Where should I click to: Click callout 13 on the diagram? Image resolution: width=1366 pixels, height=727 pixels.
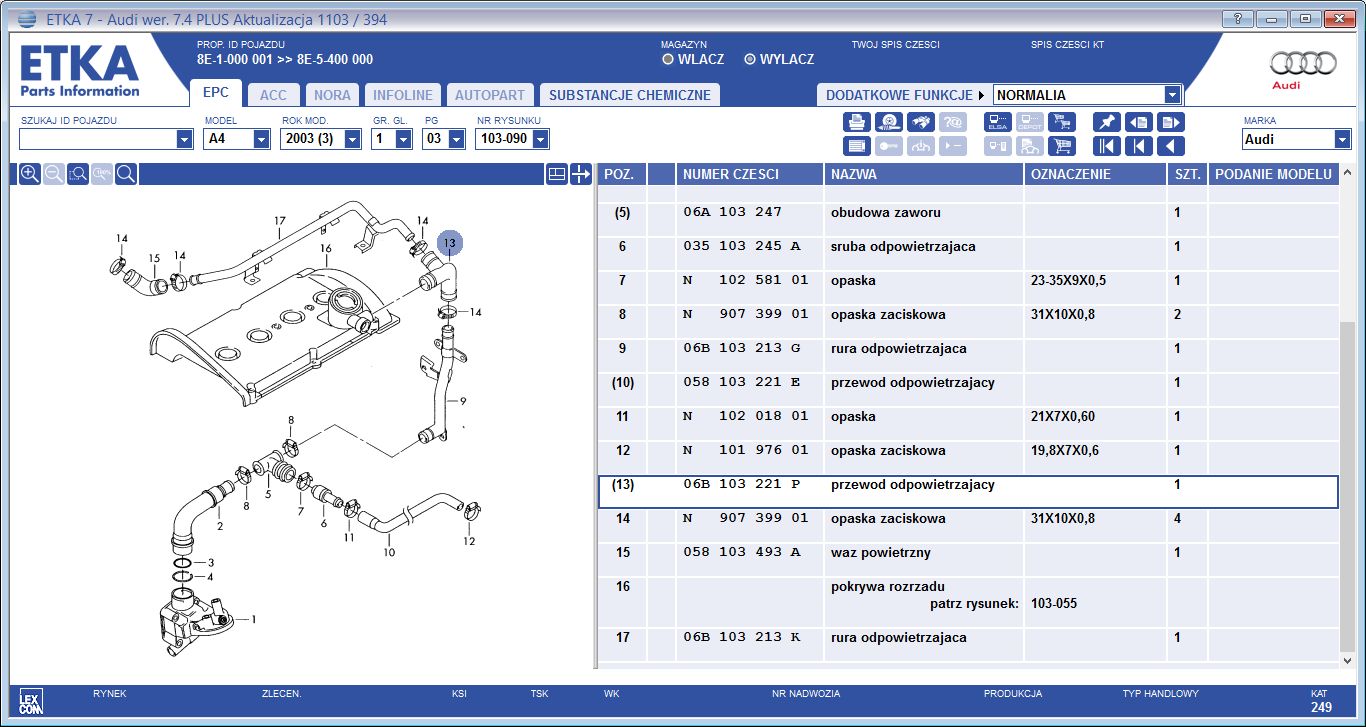click(450, 243)
